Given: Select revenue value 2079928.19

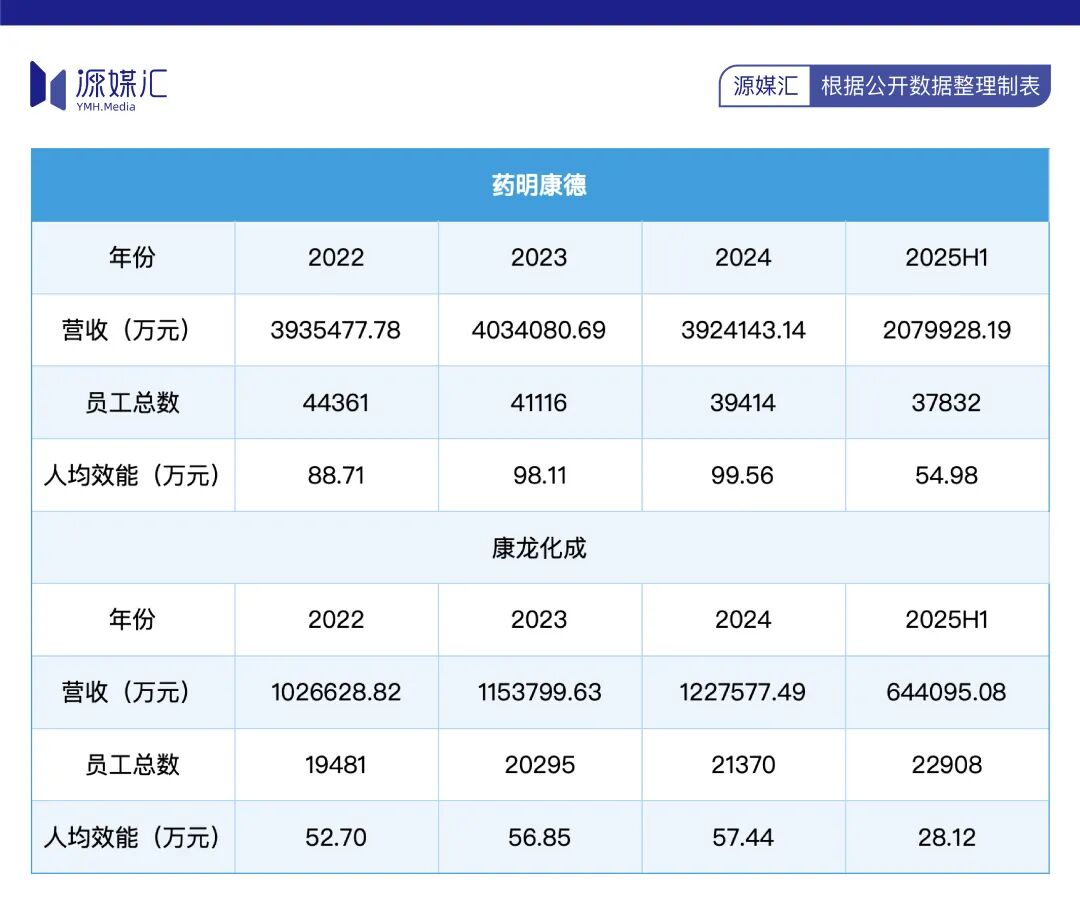Looking at the screenshot, I should [947, 330].
